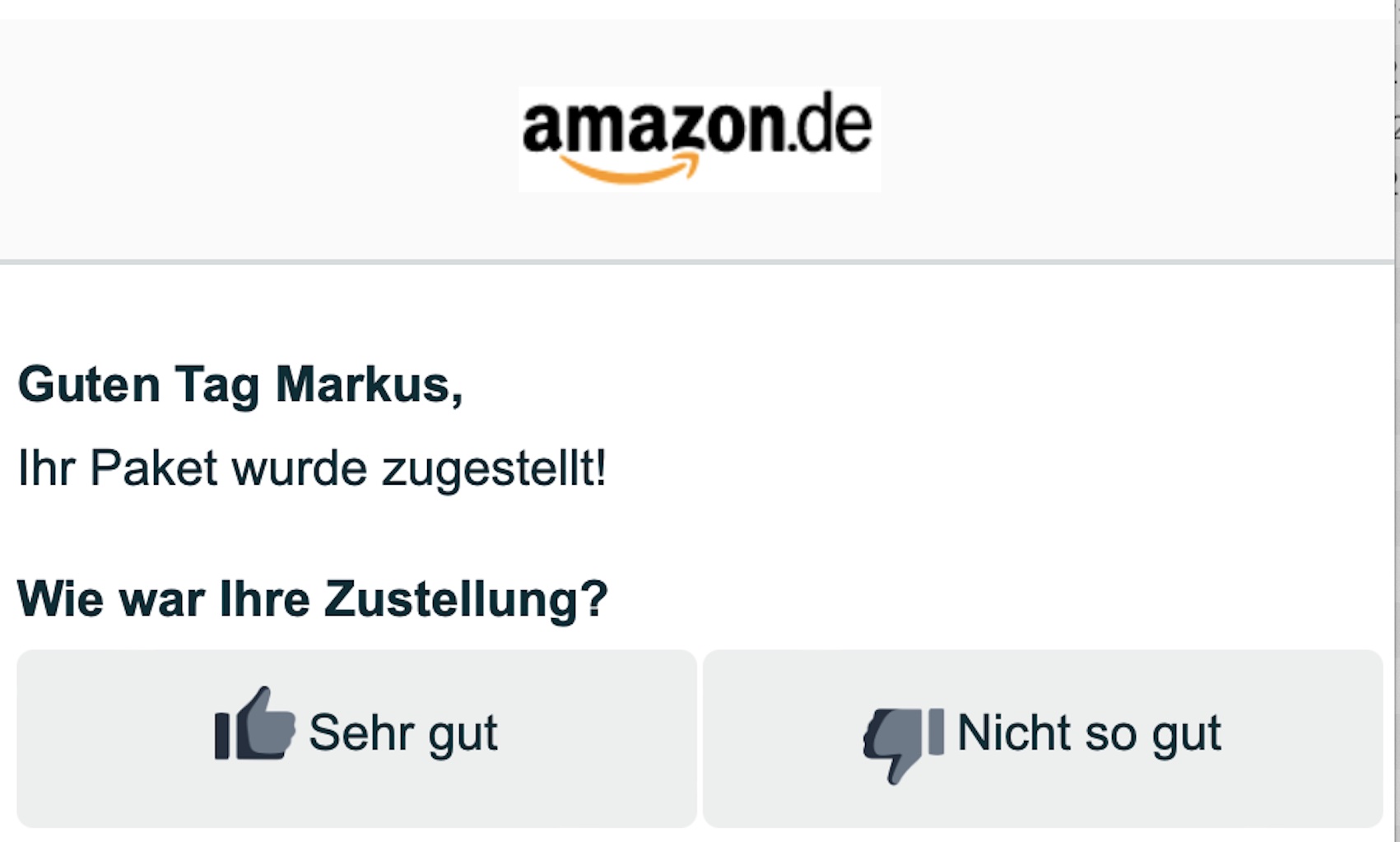Click the "Guten Tag Markus," greeting

click(240, 384)
